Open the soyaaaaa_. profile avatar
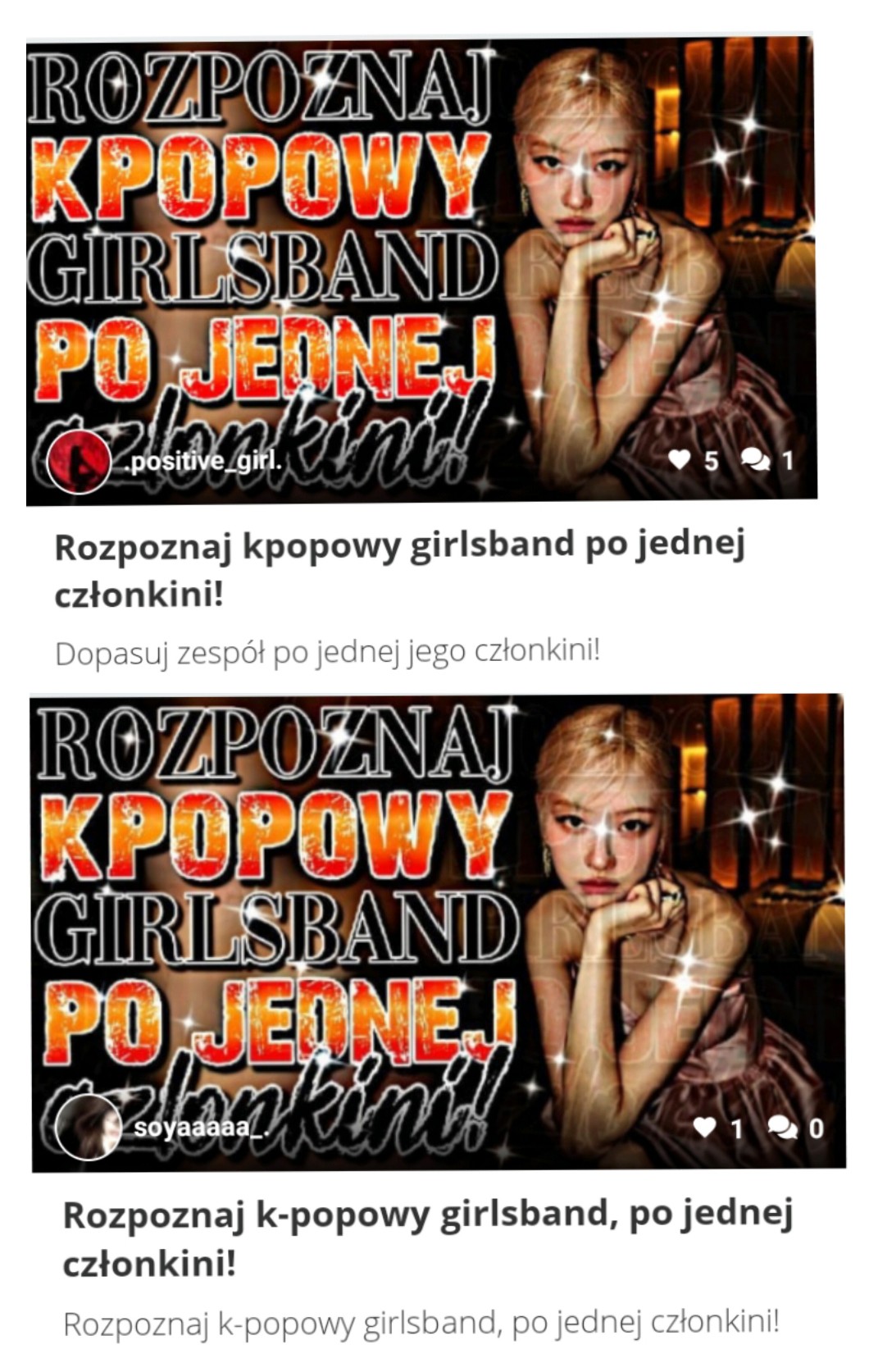Screen dimensions: 869x1372 pyautogui.click(x=88, y=1127)
